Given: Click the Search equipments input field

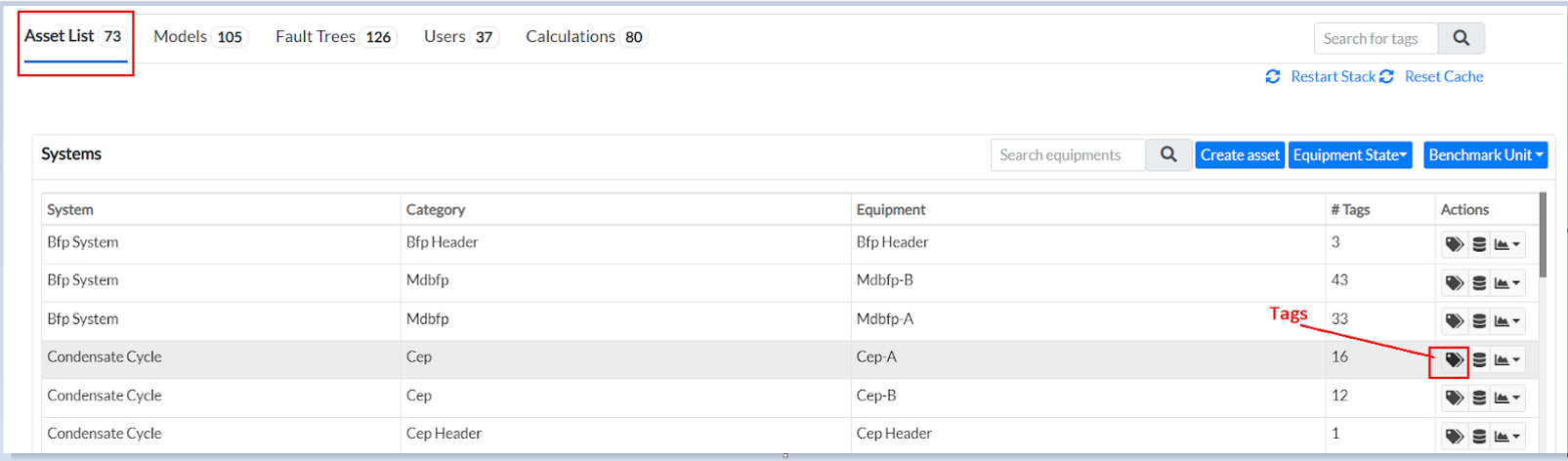Looking at the screenshot, I should click(x=1068, y=155).
